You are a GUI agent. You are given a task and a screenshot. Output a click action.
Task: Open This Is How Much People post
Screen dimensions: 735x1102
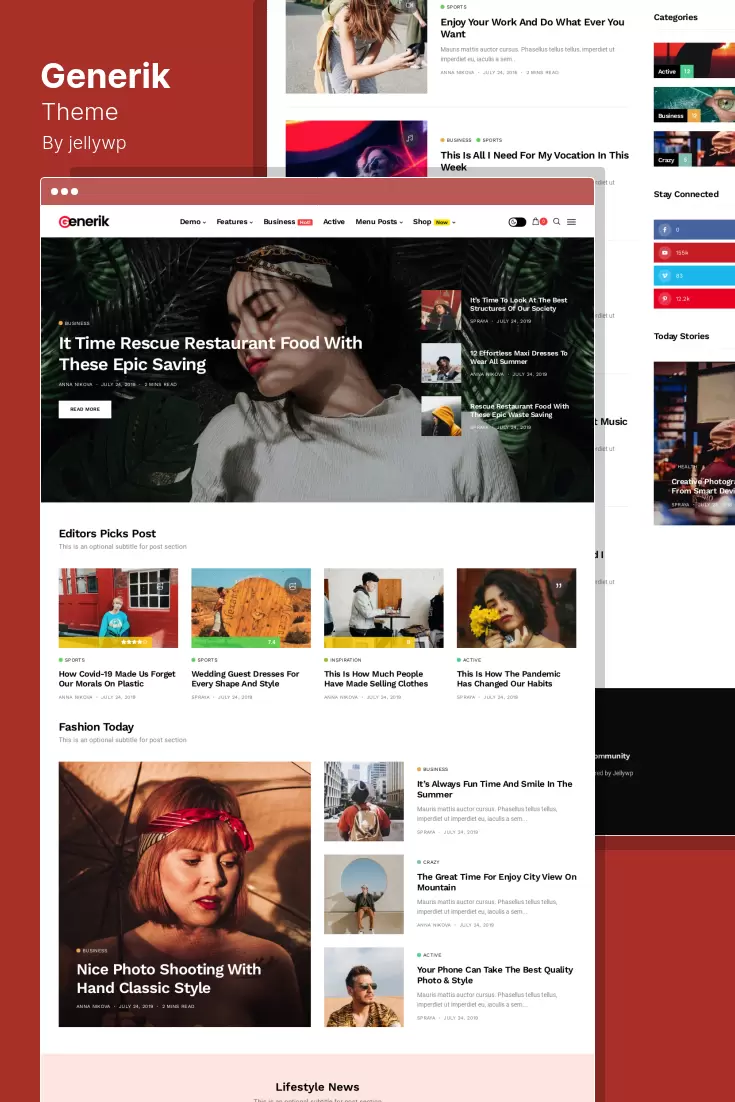tap(376, 679)
